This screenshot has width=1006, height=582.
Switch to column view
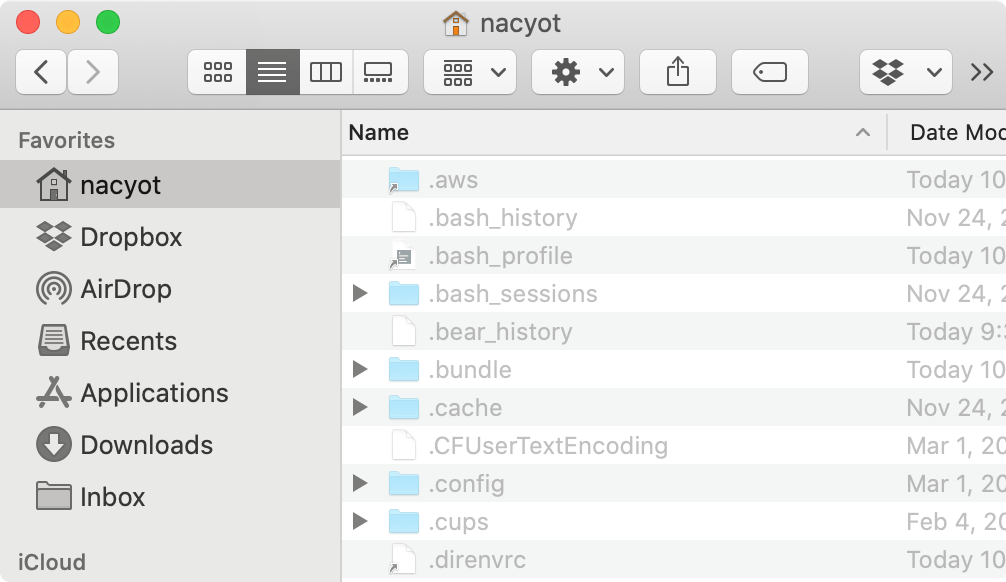tap(326, 72)
